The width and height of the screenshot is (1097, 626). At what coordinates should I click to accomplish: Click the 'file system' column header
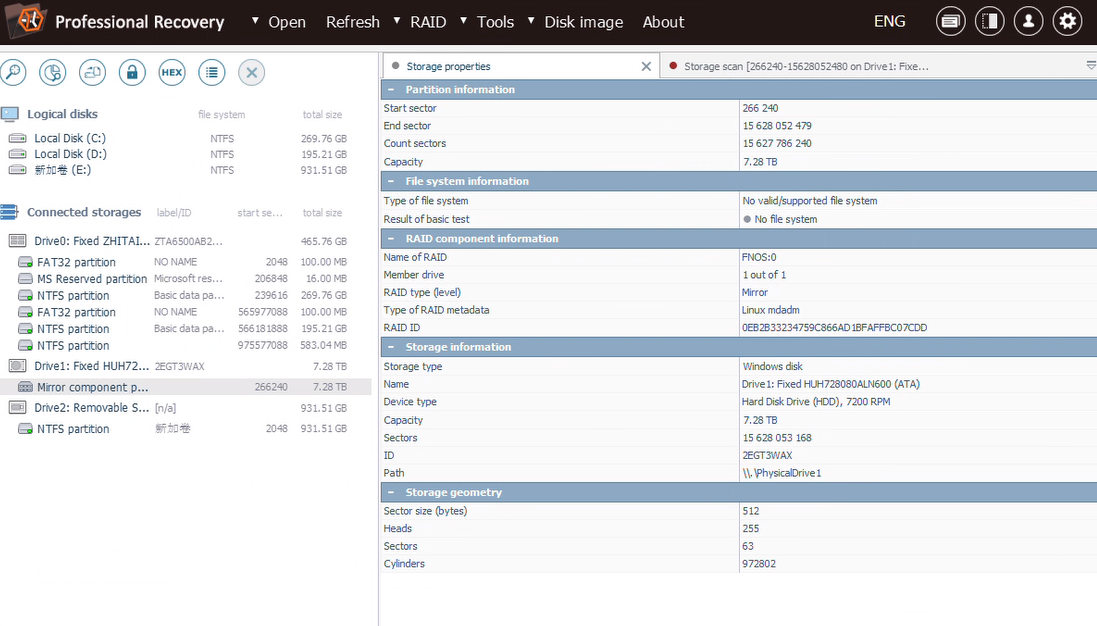point(221,115)
